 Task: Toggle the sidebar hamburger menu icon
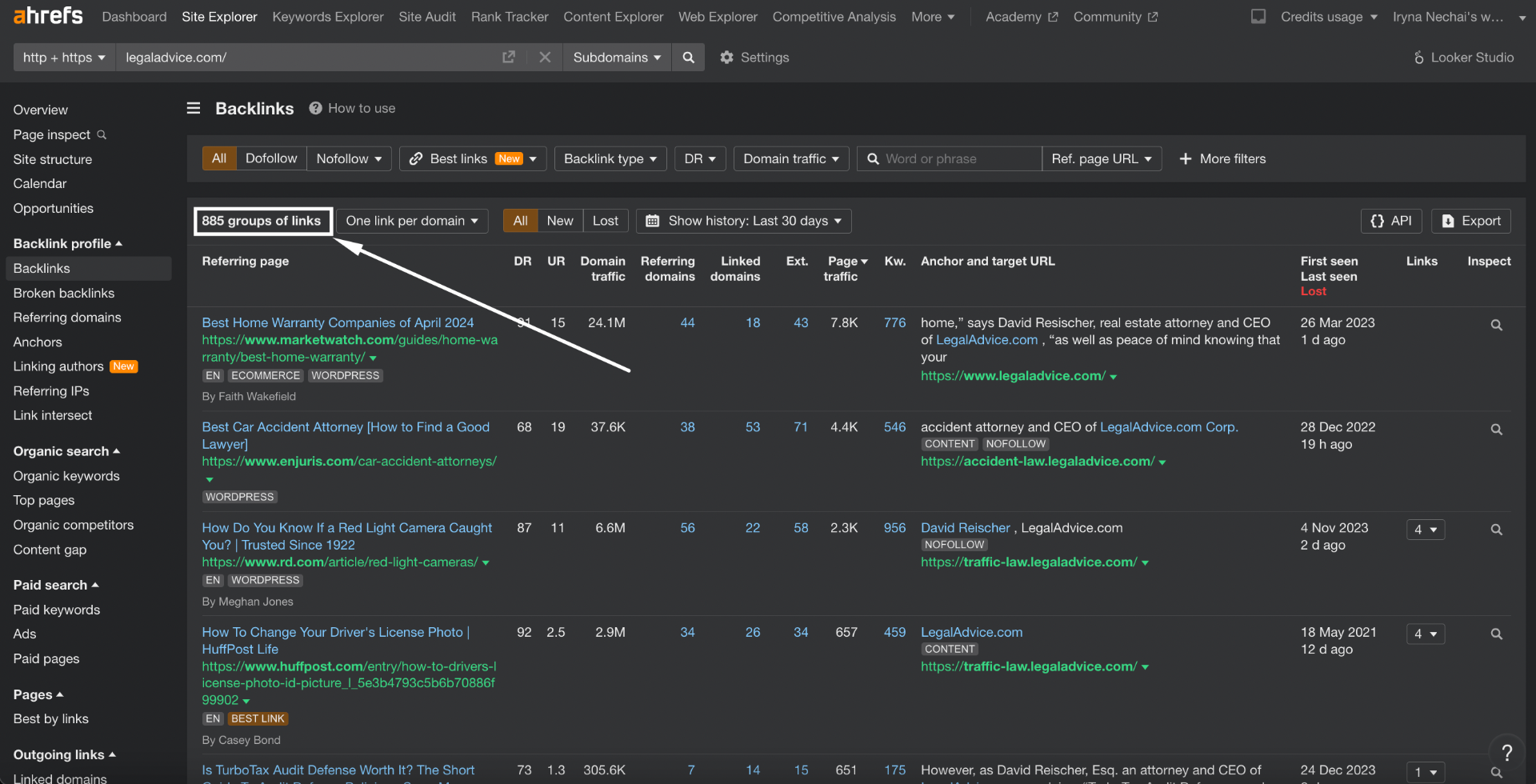tap(194, 108)
